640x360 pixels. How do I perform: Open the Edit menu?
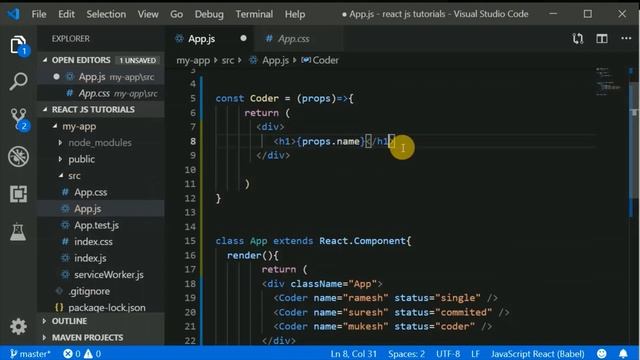(66, 14)
